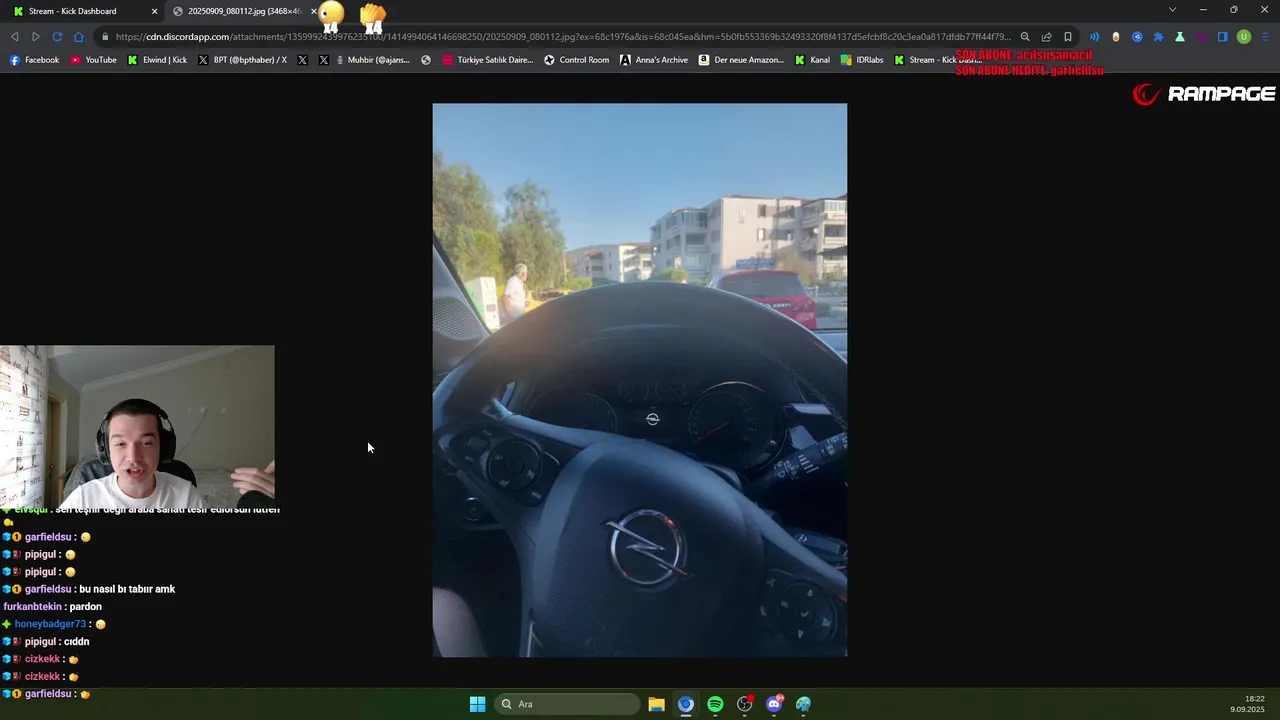Screen dimensions: 1280x720
Task: Open Discord from the taskbar
Action: (x=774, y=704)
